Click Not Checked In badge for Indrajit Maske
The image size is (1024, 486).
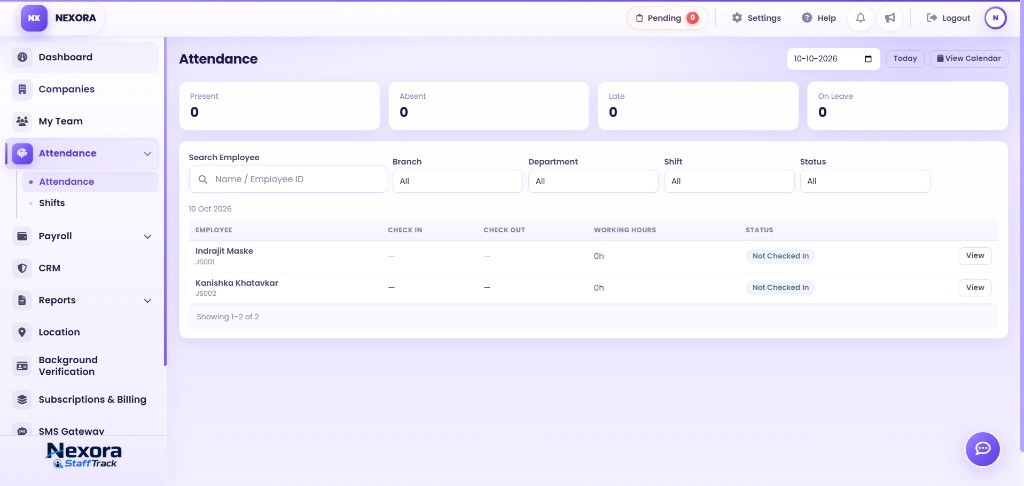click(x=780, y=256)
